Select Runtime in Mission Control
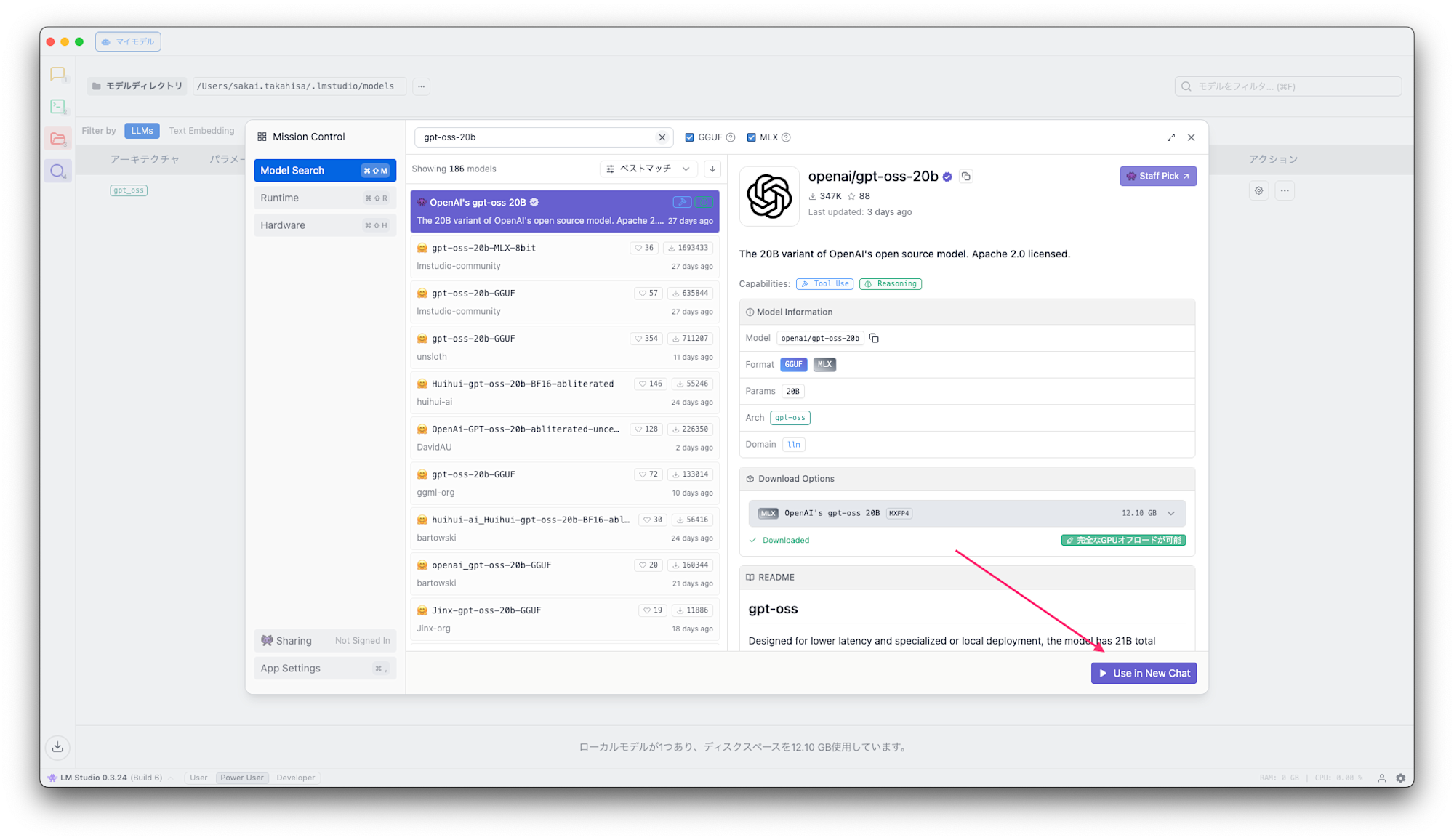 coord(325,198)
